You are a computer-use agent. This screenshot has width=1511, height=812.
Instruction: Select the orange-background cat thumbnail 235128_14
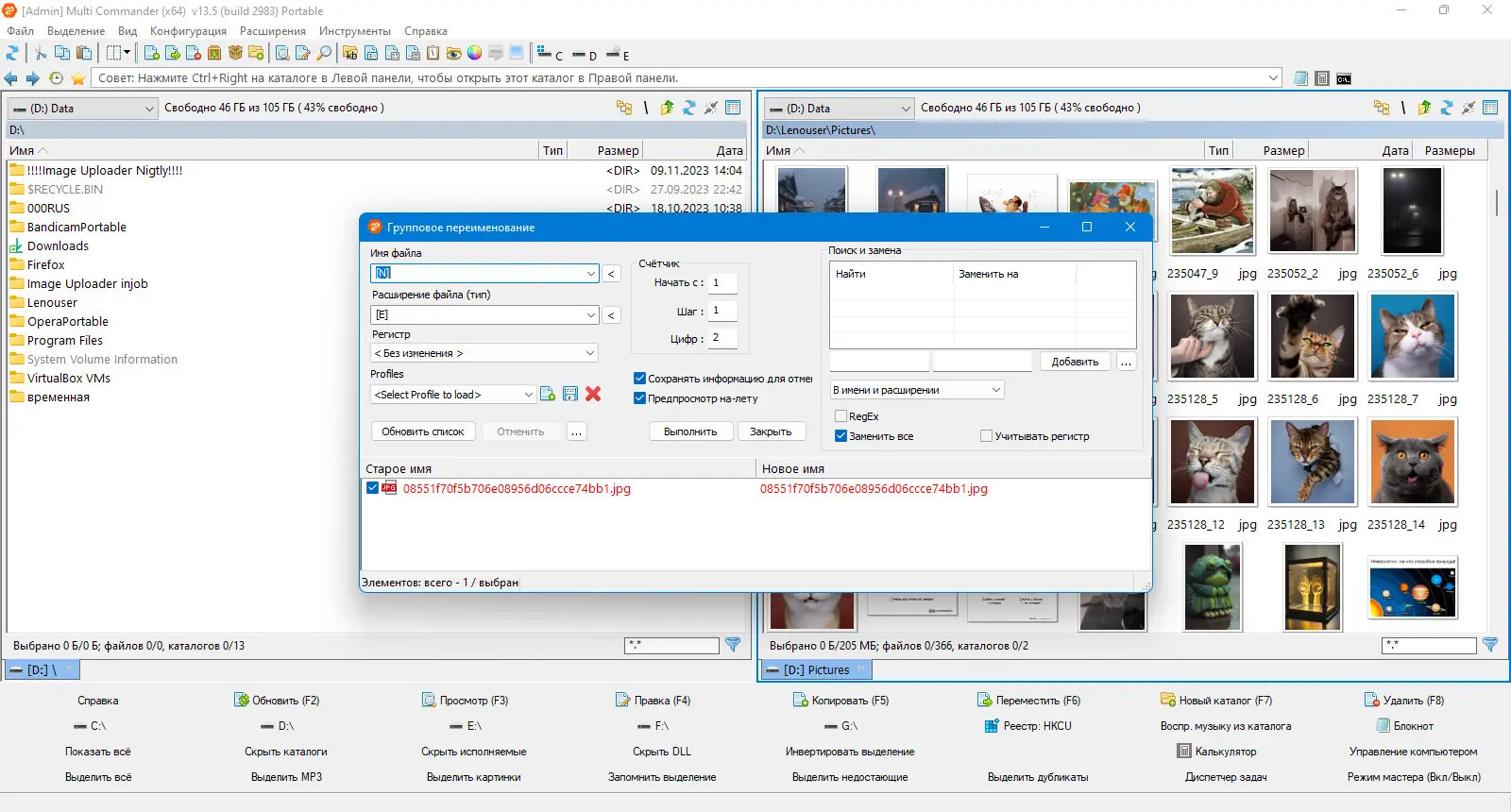click(x=1412, y=462)
